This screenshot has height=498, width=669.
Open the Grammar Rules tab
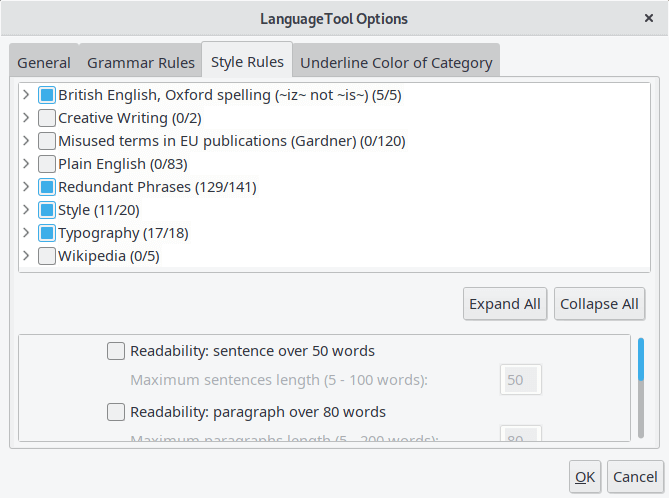(141, 63)
